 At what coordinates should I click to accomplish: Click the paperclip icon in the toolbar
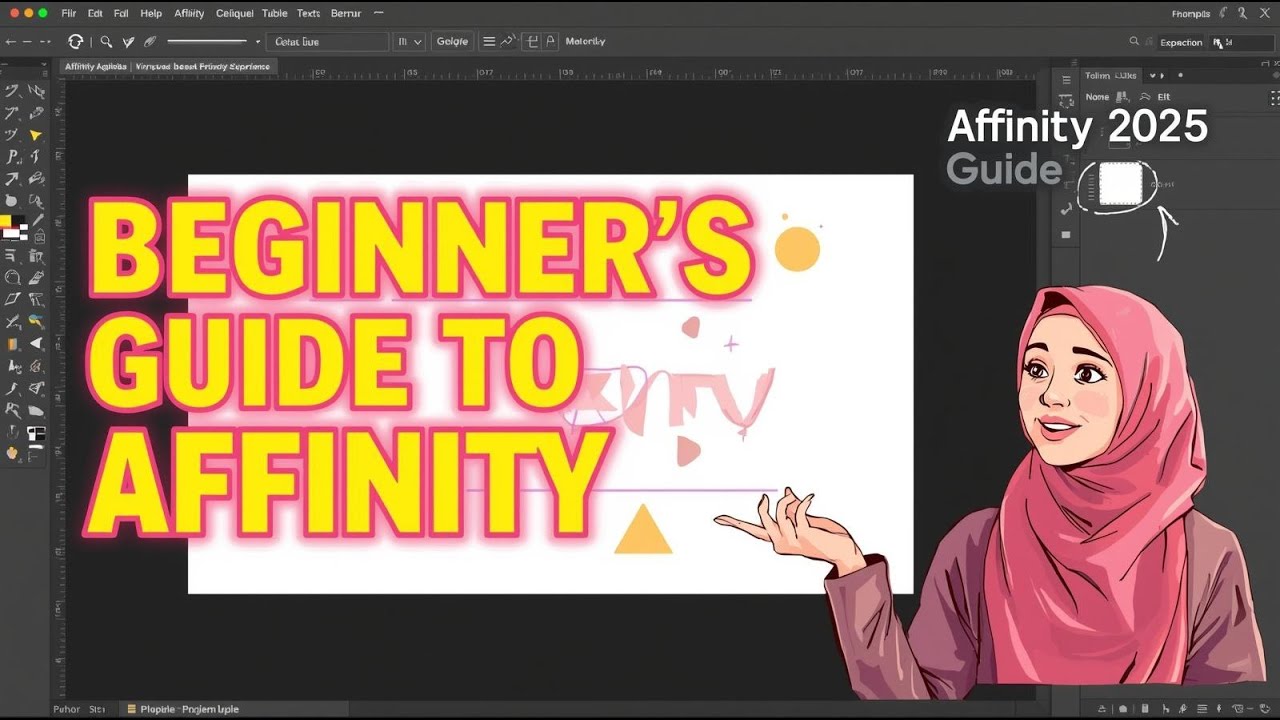click(150, 42)
